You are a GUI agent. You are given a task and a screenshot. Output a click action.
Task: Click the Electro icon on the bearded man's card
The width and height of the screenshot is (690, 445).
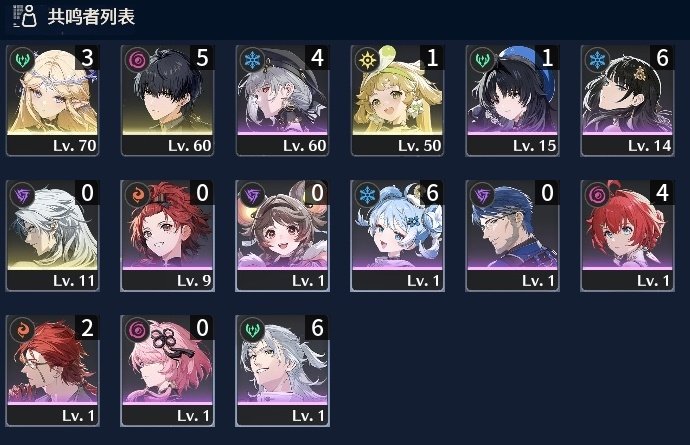pyautogui.click(x=482, y=195)
